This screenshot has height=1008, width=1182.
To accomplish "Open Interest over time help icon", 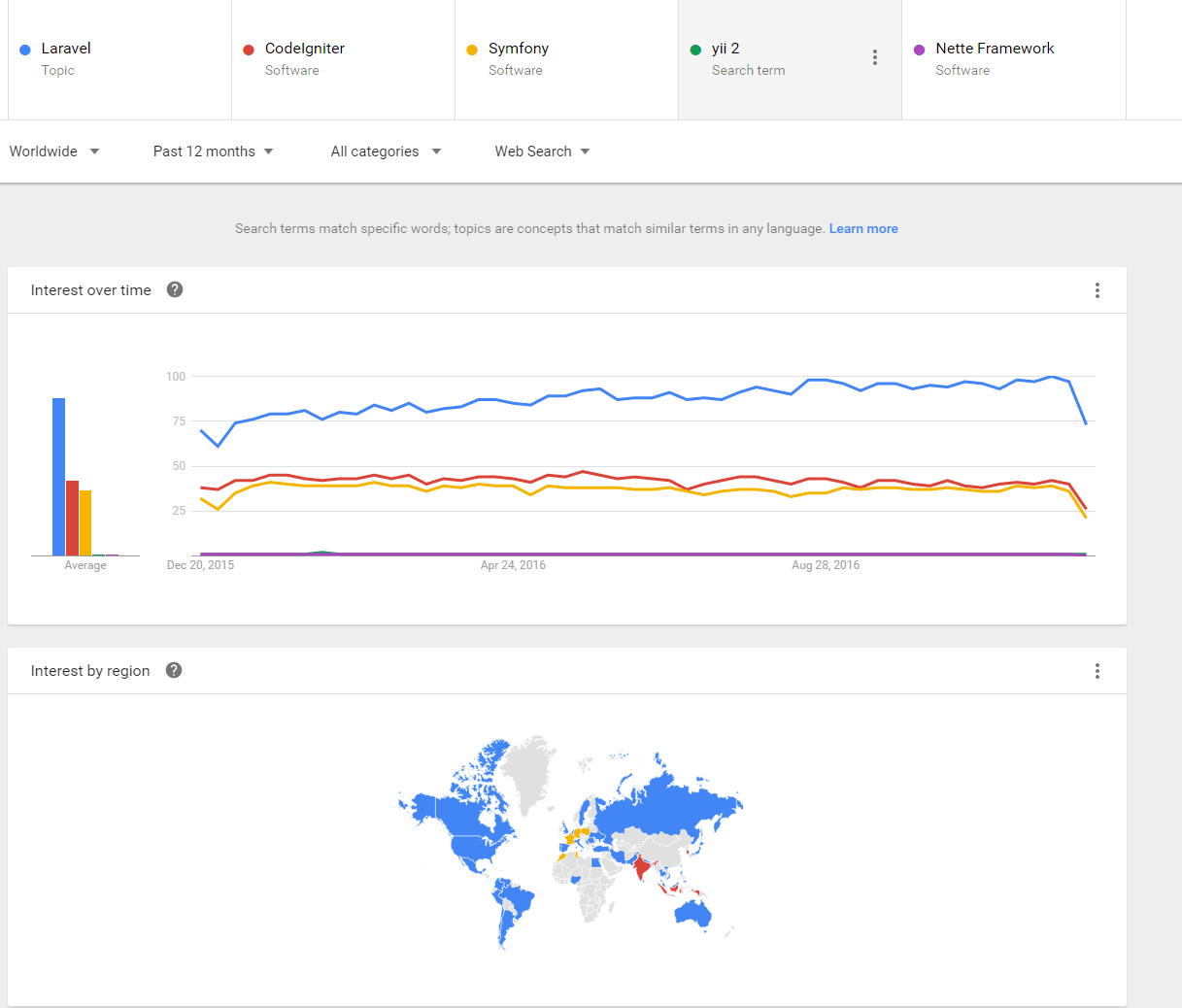I will (x=175, y=289).
